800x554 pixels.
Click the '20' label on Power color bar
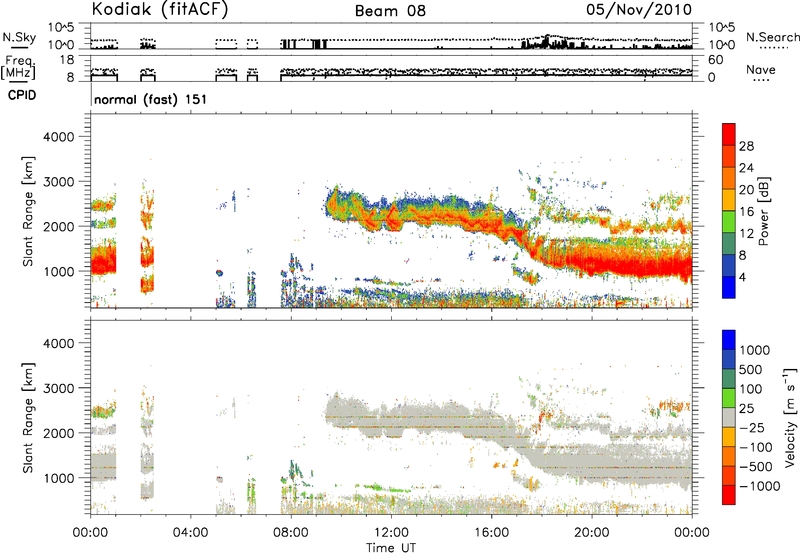746,190
